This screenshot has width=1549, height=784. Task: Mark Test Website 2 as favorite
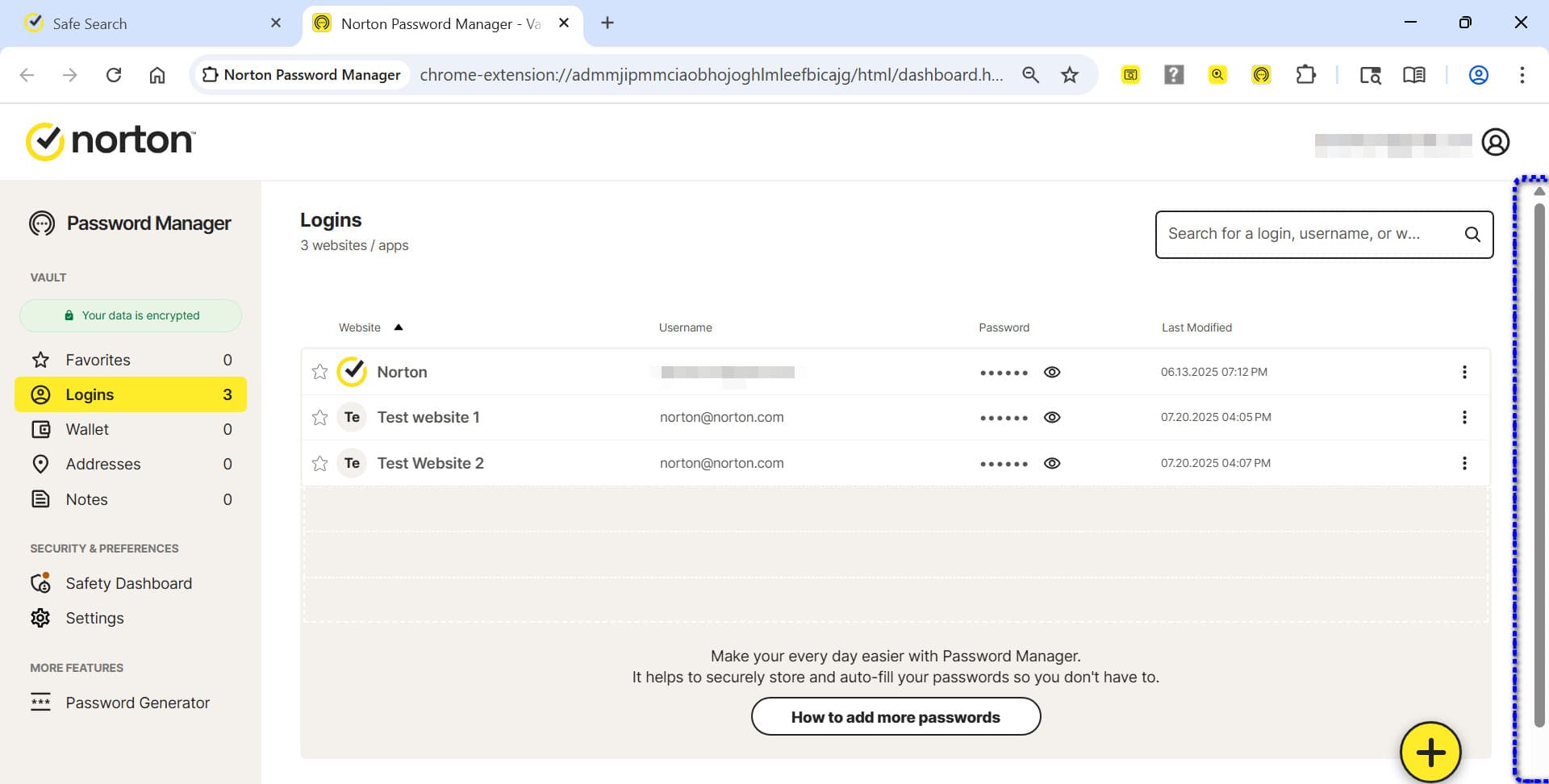click(x=319, y=463)
